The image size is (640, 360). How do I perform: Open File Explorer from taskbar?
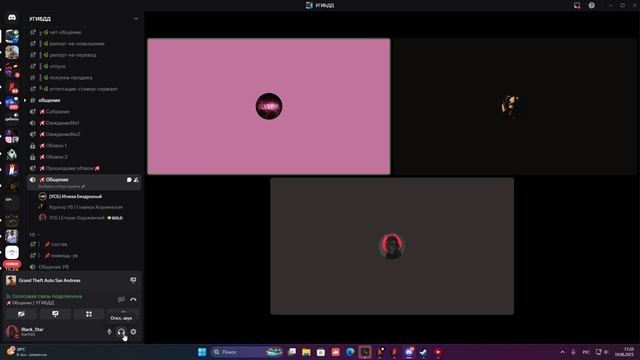306,352
